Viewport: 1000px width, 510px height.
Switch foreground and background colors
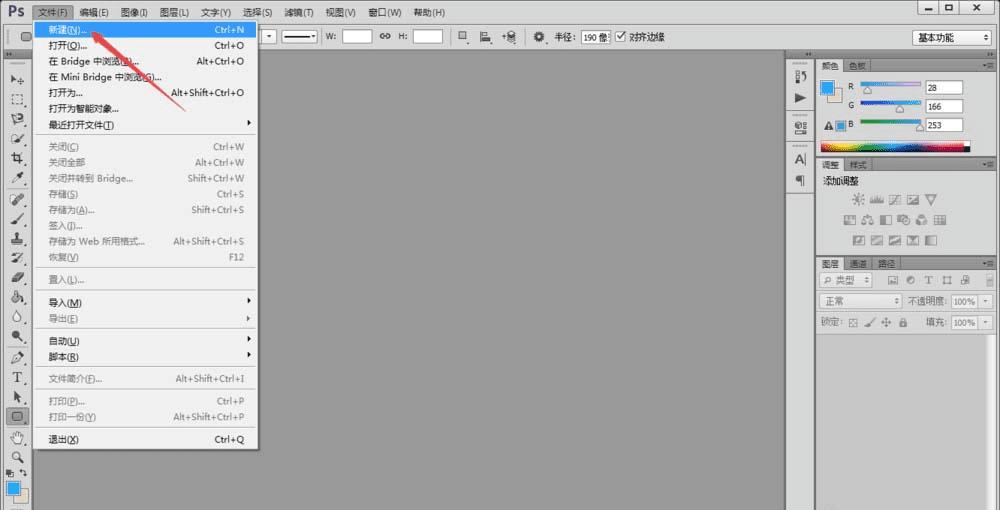24,473
